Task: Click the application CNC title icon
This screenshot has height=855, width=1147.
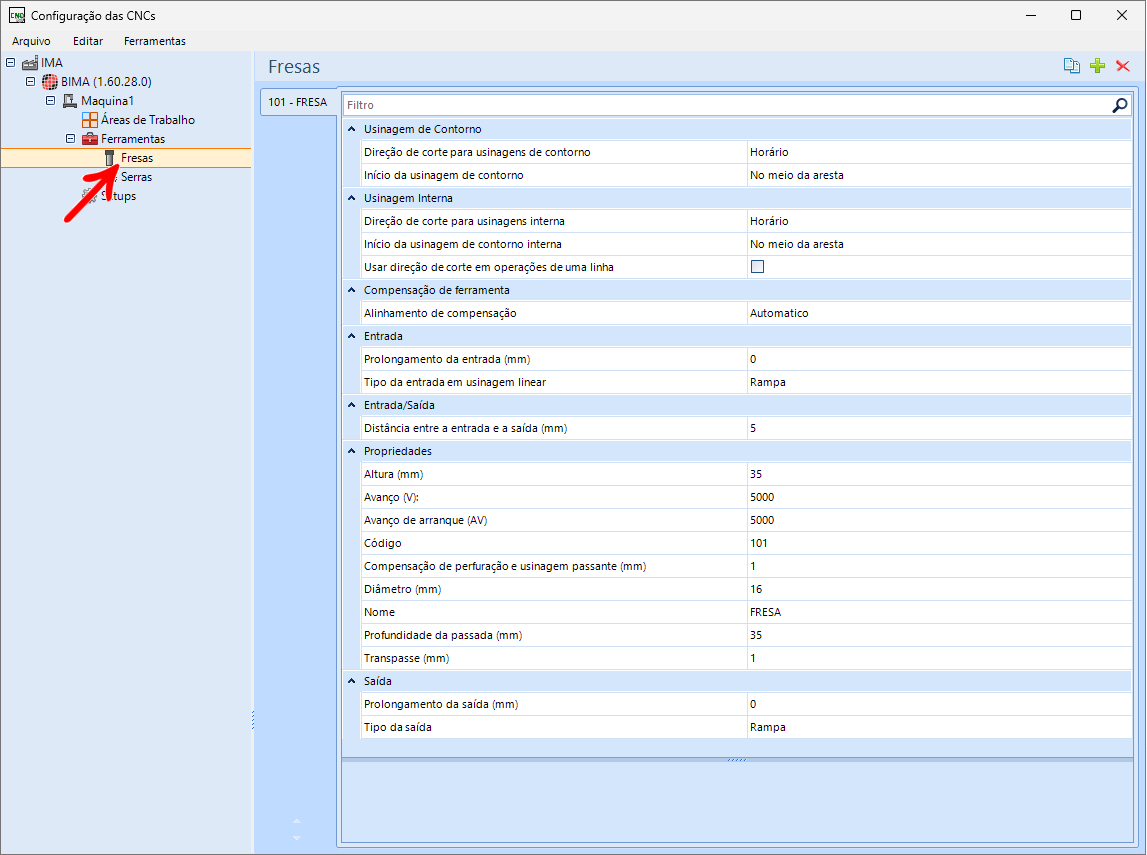Action: [x=17, y=15]
